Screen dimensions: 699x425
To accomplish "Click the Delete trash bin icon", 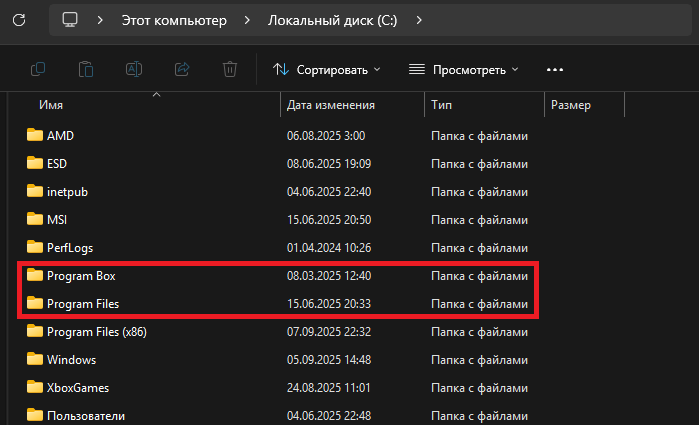I will 230,69.
